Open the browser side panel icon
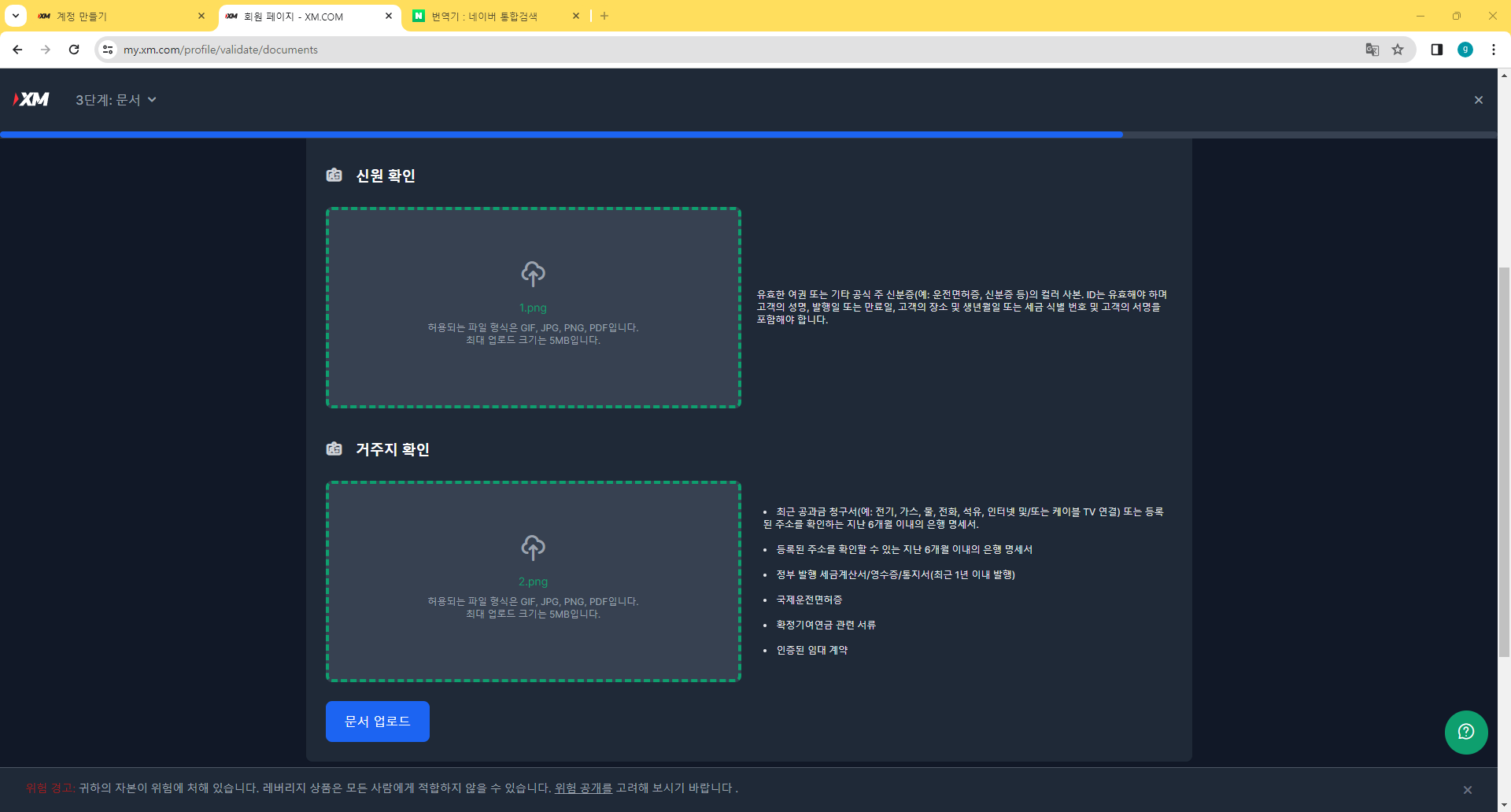 [1436, 50]
